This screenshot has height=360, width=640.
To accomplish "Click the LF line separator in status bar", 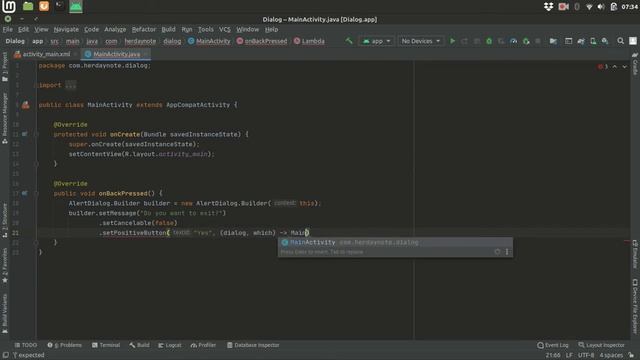I will tap(569, 355).
